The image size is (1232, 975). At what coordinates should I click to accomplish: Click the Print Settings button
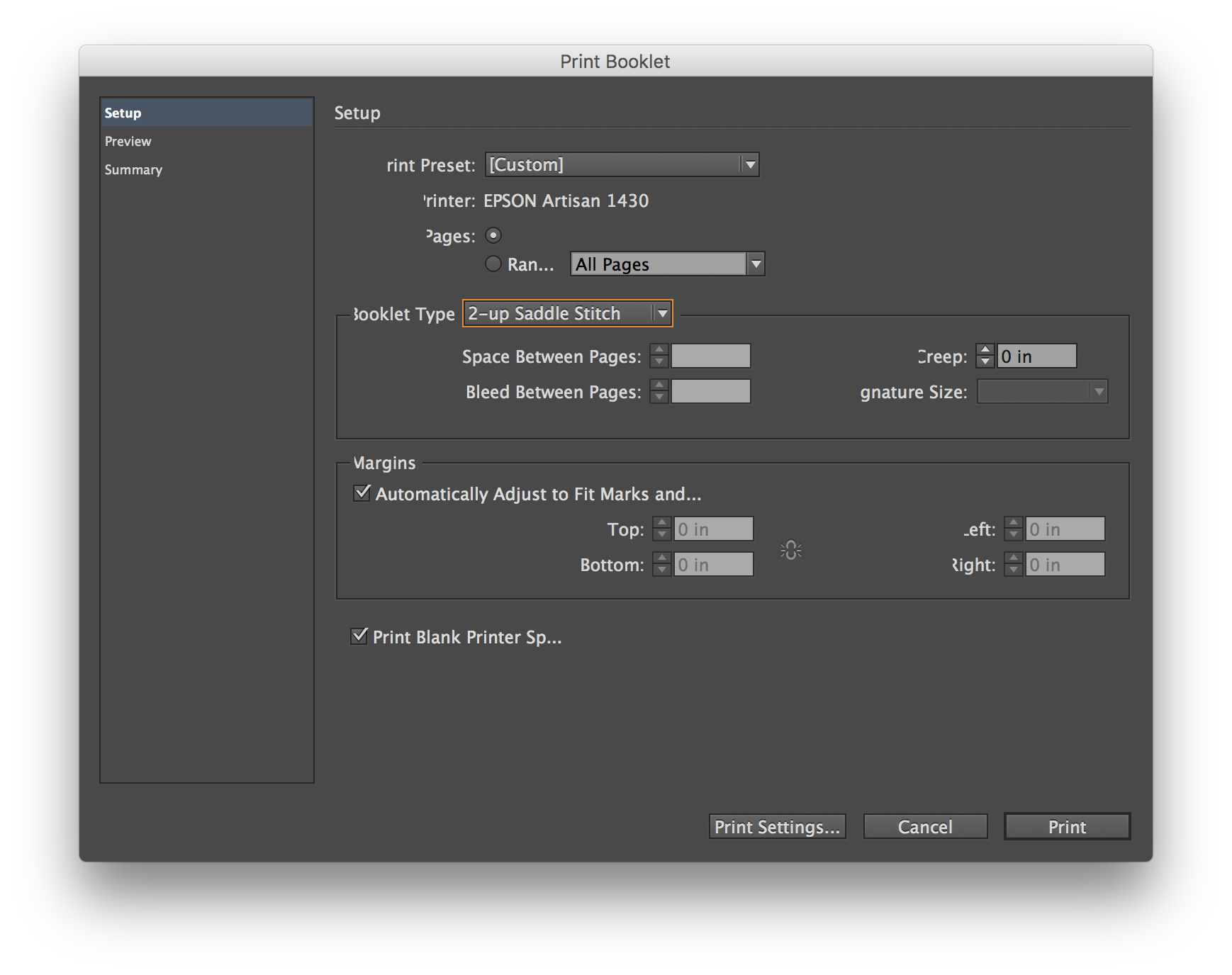tap(777, 826)
